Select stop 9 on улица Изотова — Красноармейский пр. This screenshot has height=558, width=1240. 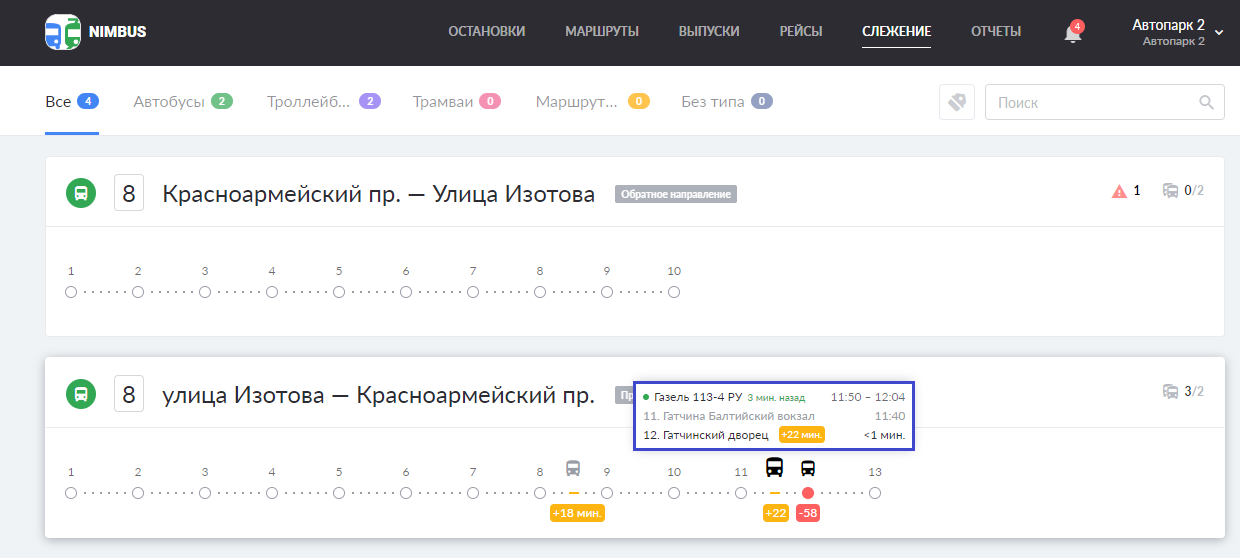coord(607,493)
